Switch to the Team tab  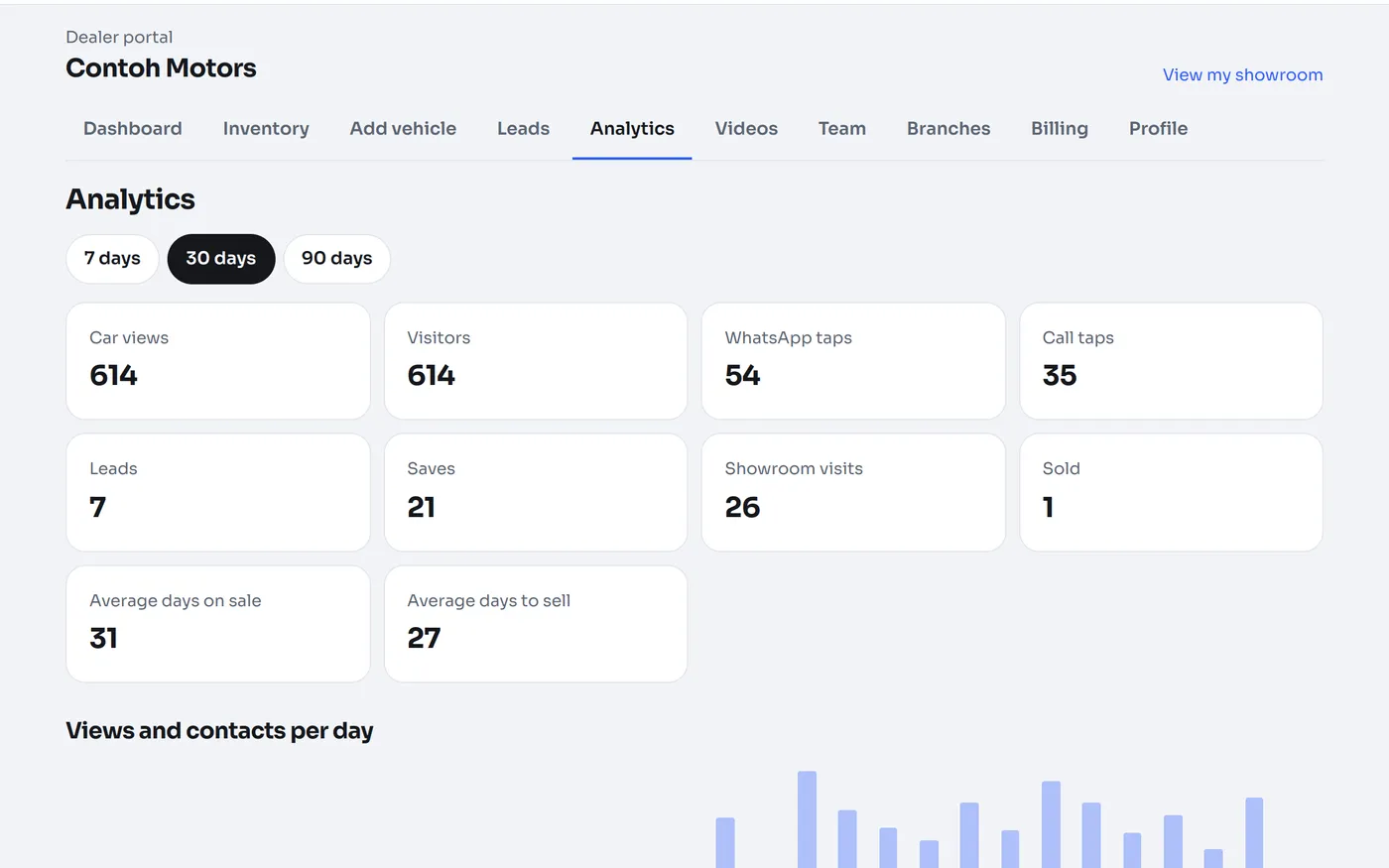pyautogui.click(x=842, y=129)
